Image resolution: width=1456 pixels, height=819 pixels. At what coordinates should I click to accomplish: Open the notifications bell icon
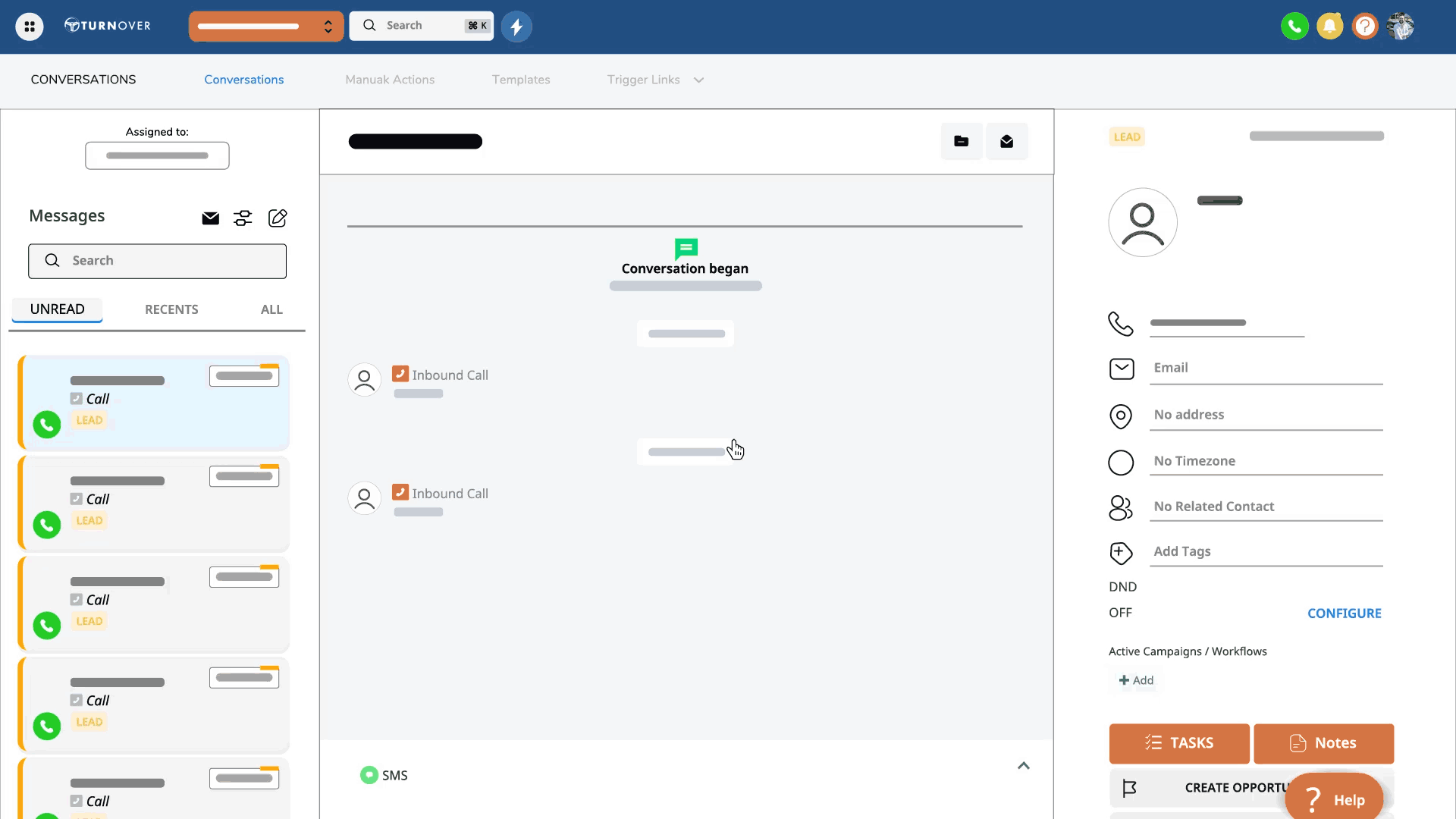(x=1329, y=27)
